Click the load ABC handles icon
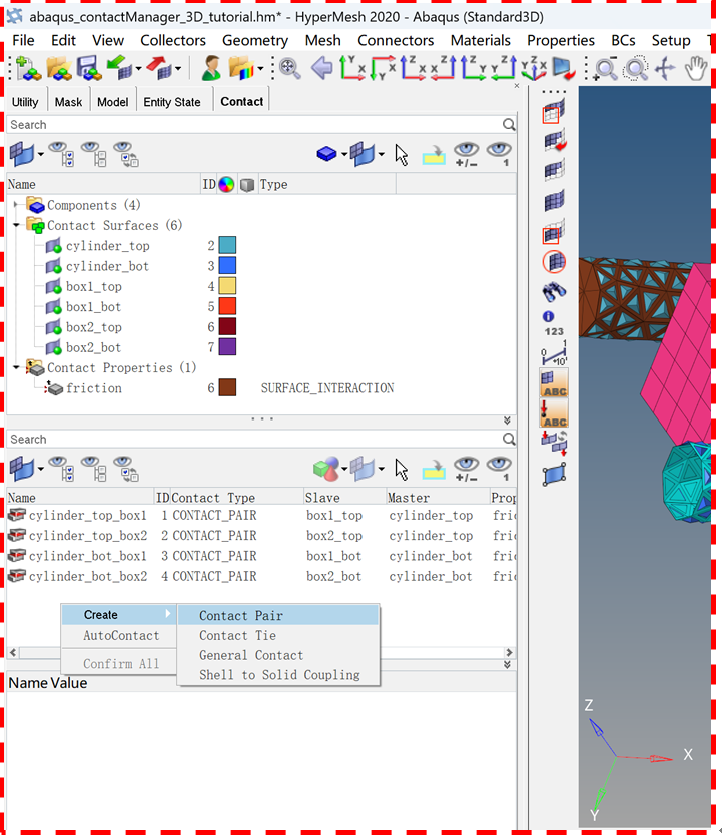722x836 pixels. tap(554, 413)
